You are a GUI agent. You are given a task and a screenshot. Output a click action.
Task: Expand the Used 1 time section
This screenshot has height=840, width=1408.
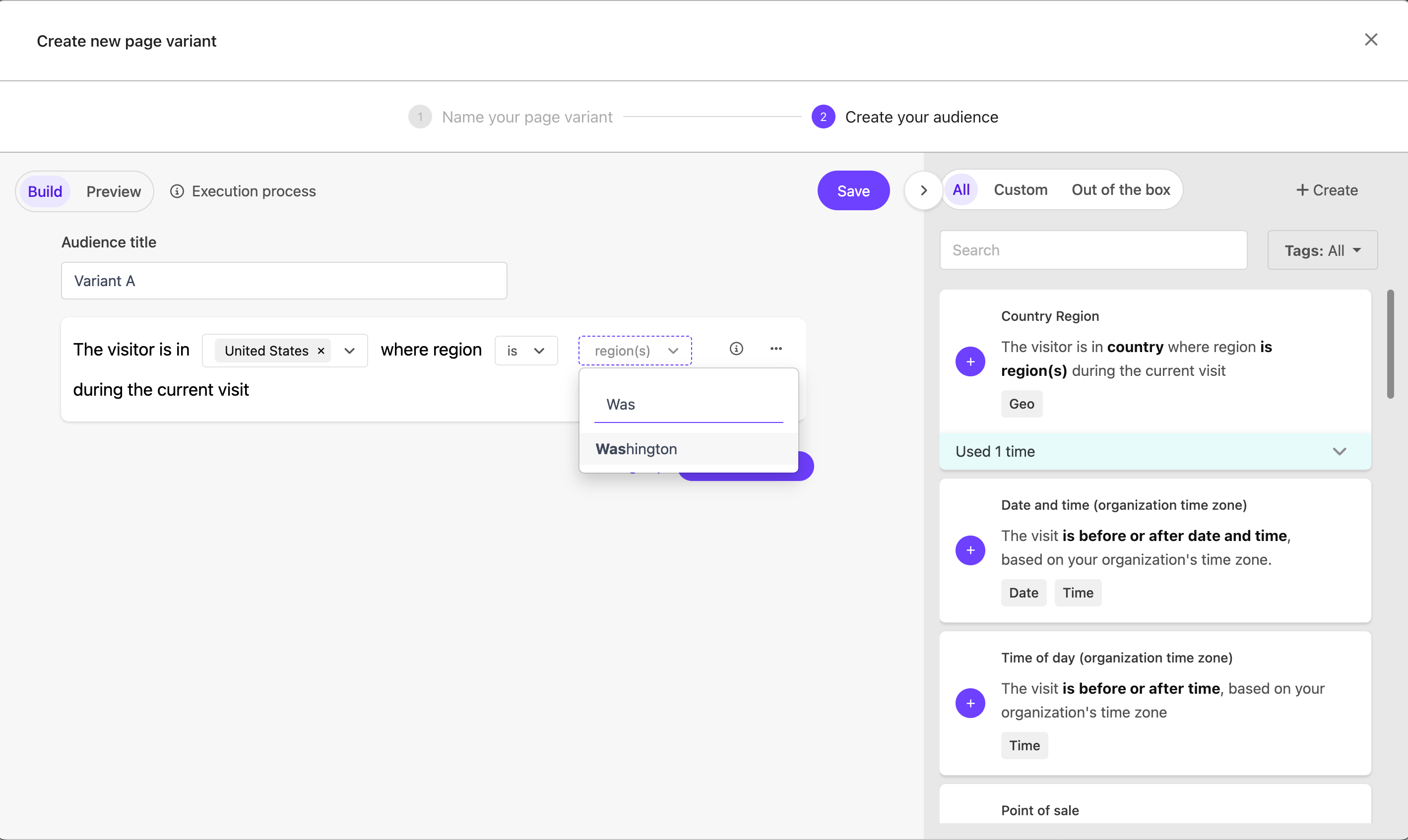pyautogui.click(x=1339, y=451)
